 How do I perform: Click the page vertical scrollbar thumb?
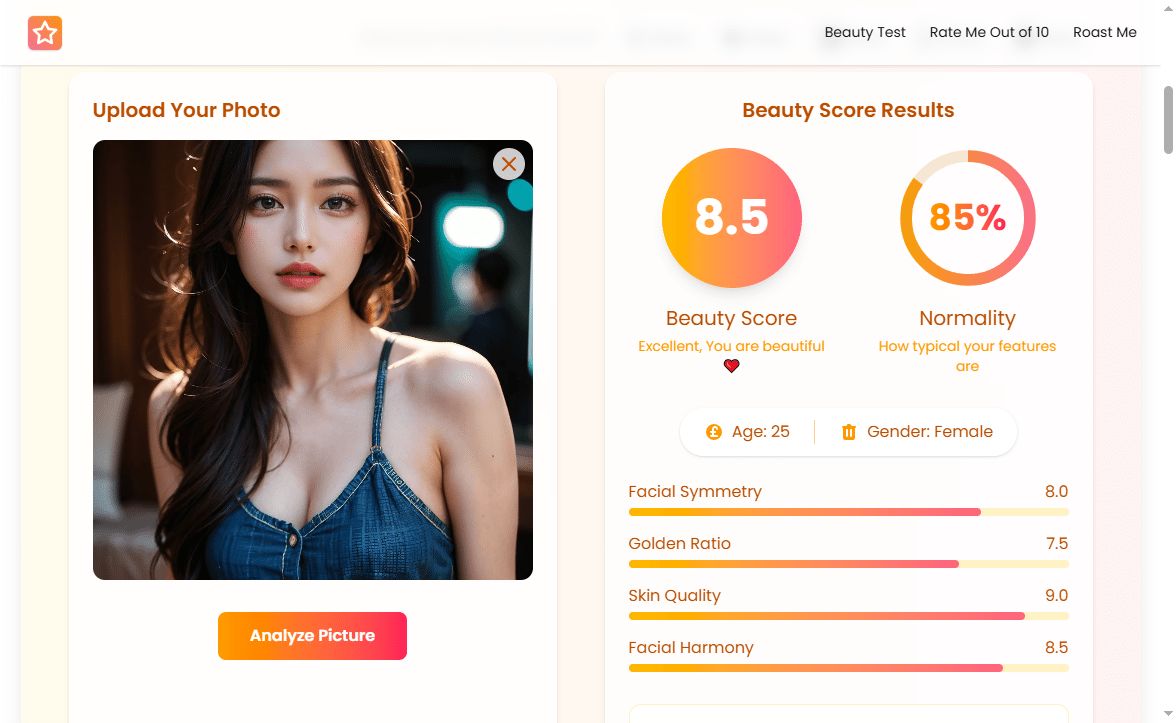(1168, 120)
